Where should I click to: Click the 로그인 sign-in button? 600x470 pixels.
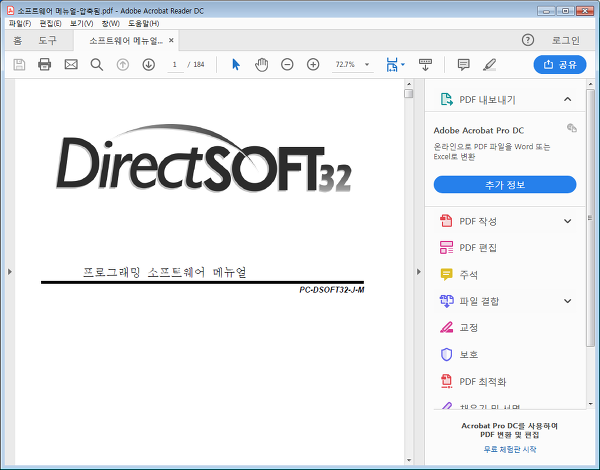(566, 40)
